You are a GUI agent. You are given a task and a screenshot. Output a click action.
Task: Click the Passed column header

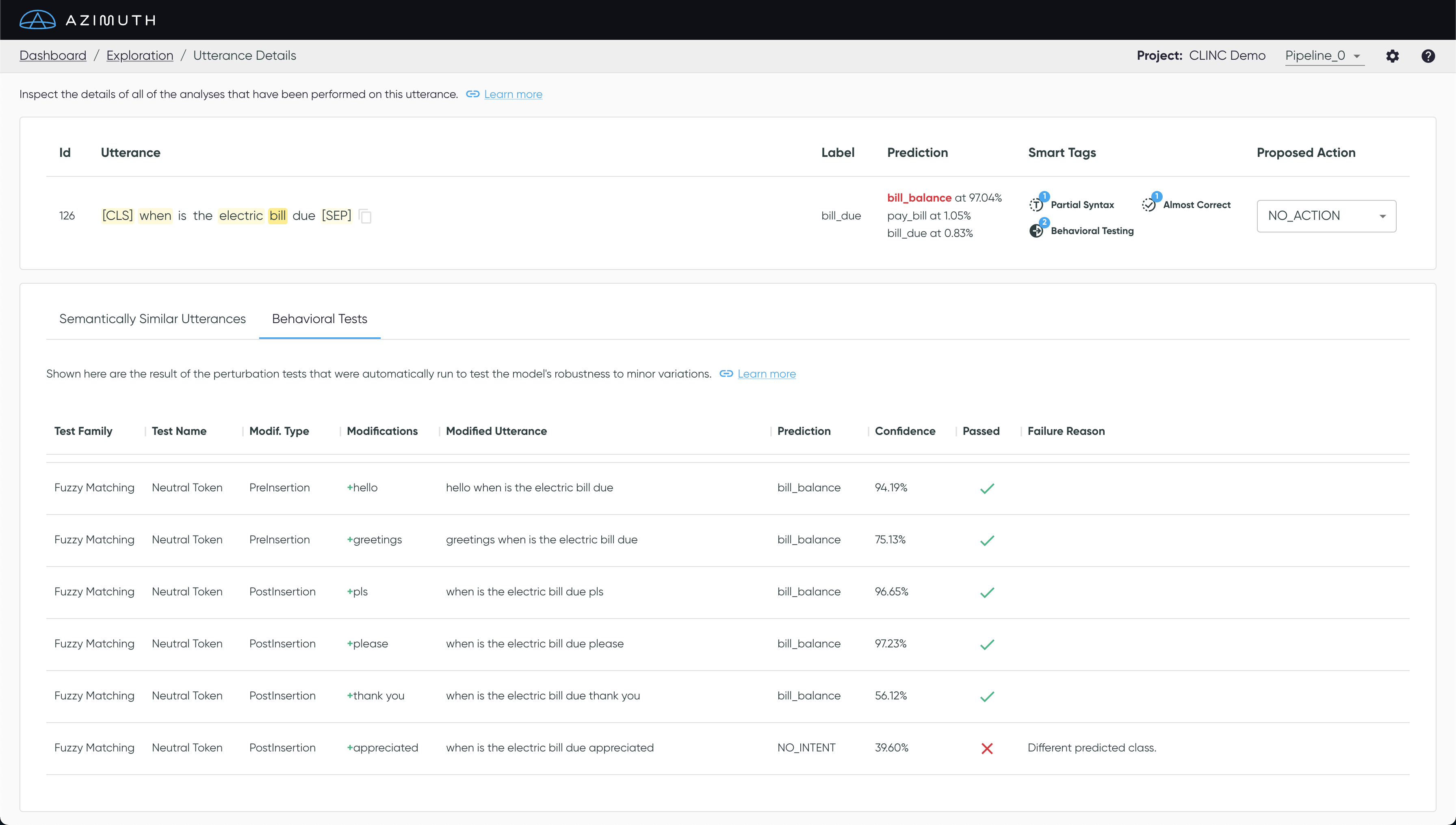(x=981, y=431)
